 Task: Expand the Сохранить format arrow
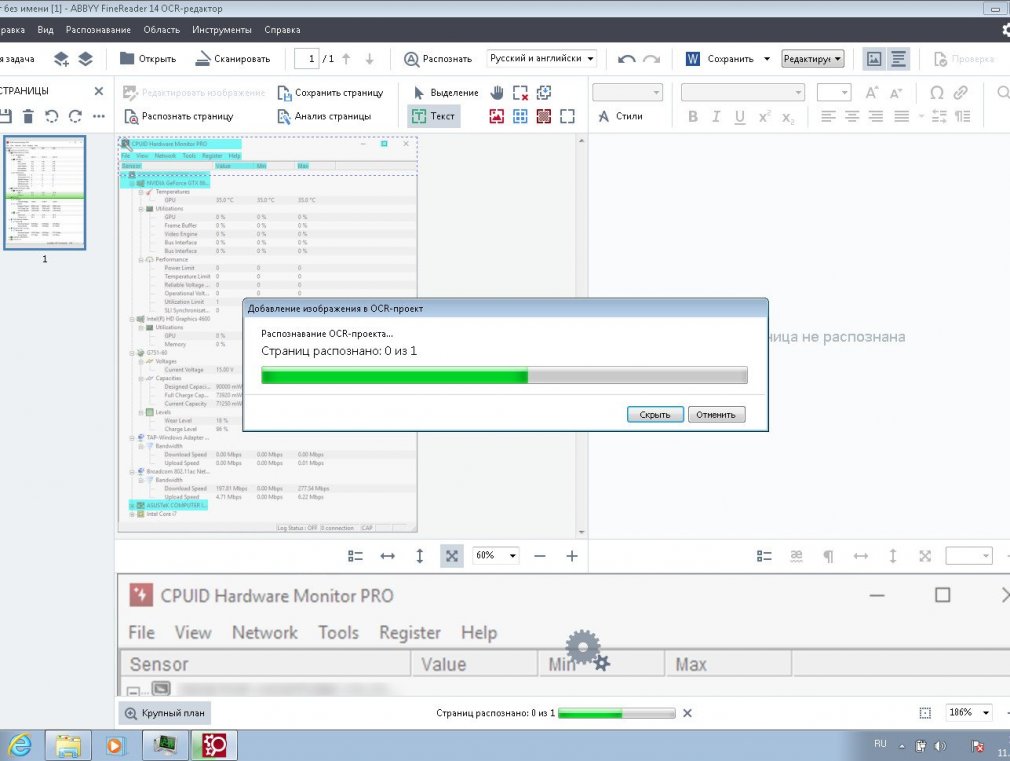pos(767,59)
